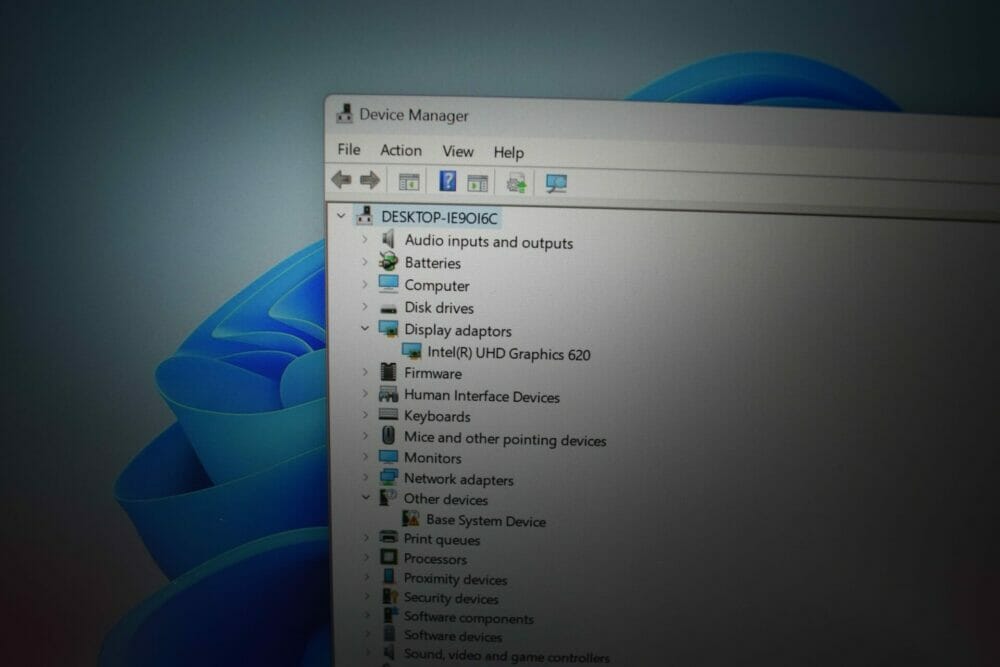Select the Firmware label
Screen dimensions: 1000x667
click(433, 373)
